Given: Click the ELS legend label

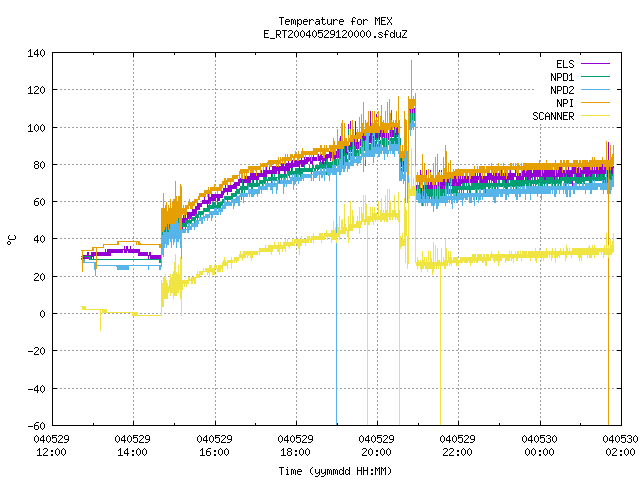Looking at the screenshot, I should tap(565, 64).
